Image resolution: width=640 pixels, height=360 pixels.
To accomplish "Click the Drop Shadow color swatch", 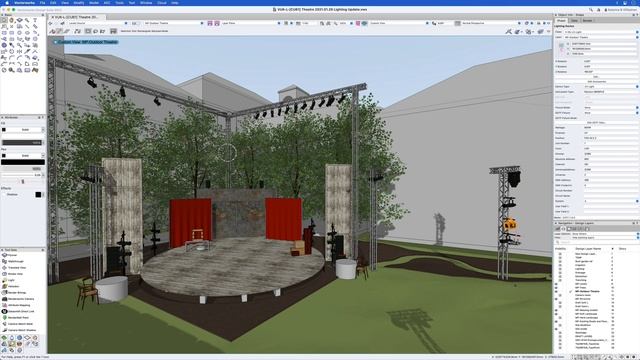I will tap(38, 195).
